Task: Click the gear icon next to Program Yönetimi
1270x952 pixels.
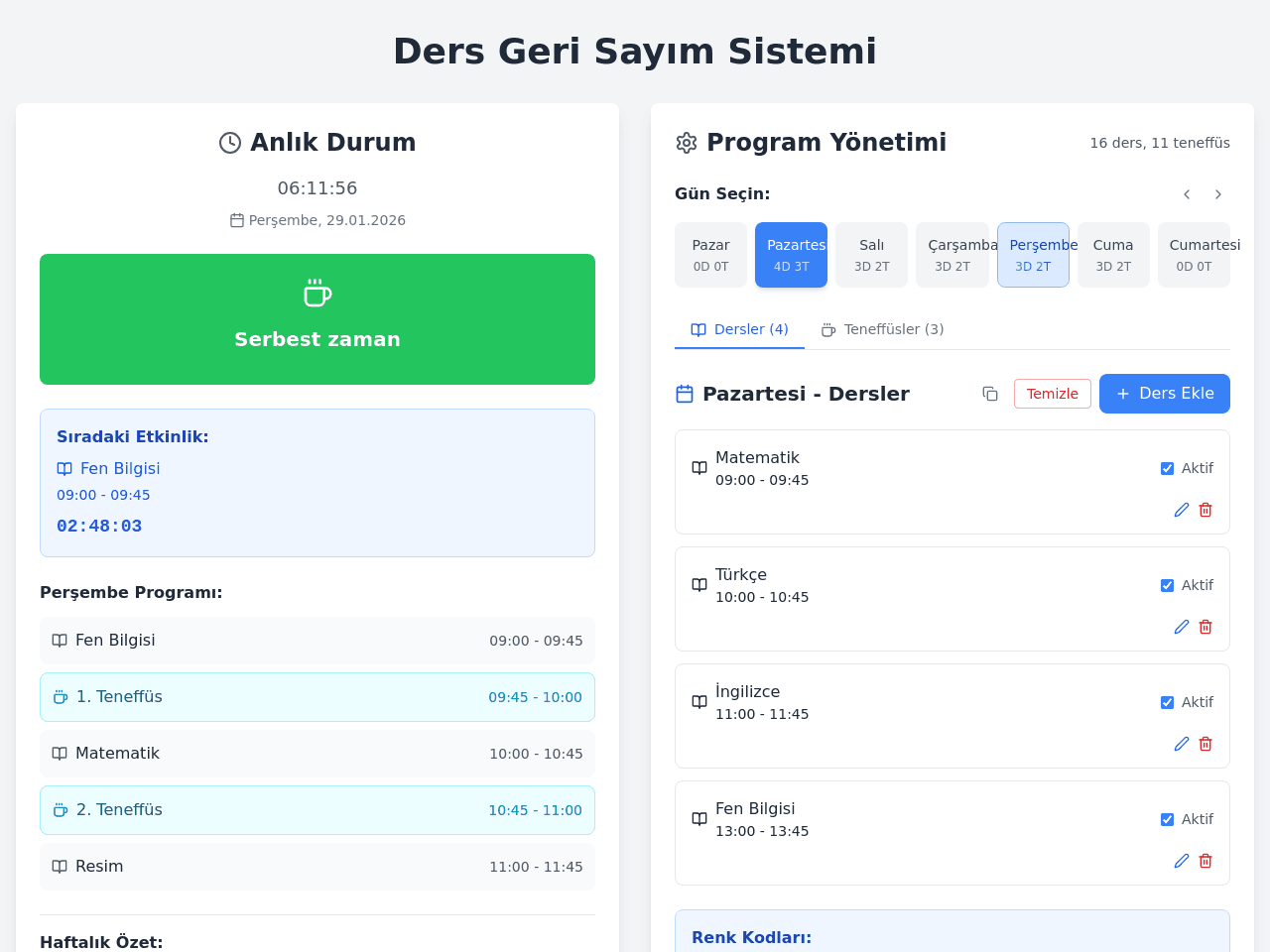Action: click(687, 143)
